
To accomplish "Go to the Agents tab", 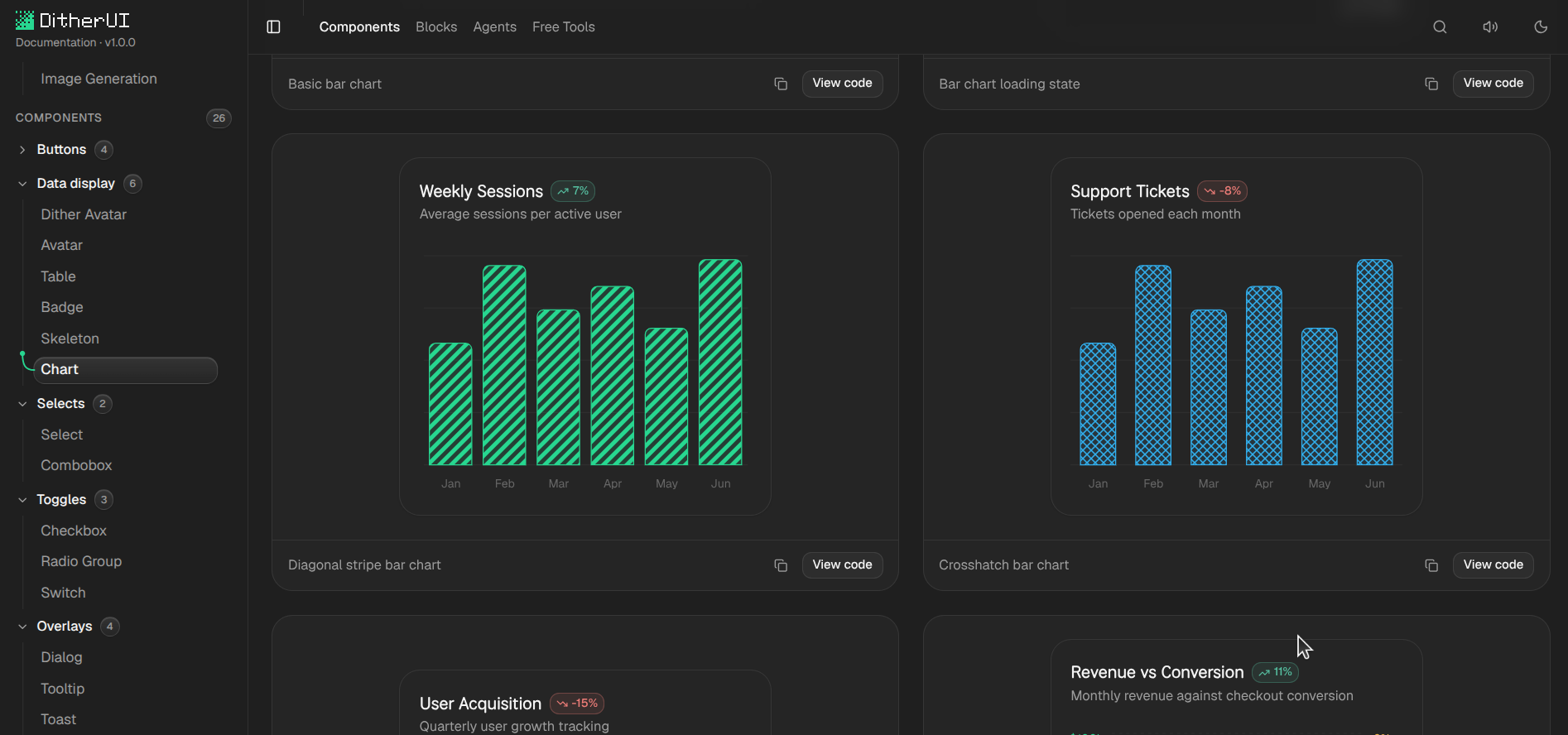I will point(495,27).
